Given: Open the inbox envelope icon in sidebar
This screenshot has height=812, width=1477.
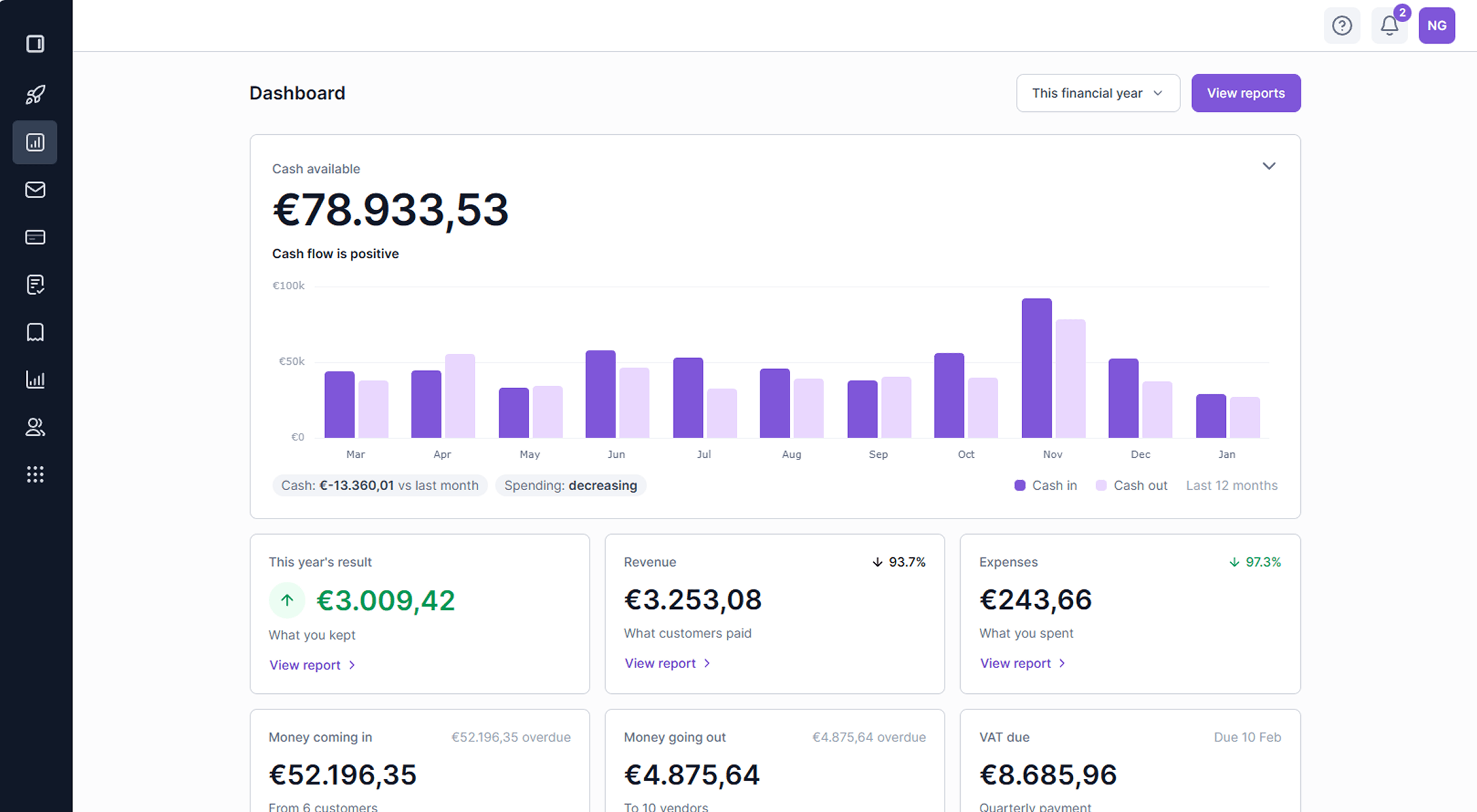Looking at the screenshot, I should tap(35, 189).
